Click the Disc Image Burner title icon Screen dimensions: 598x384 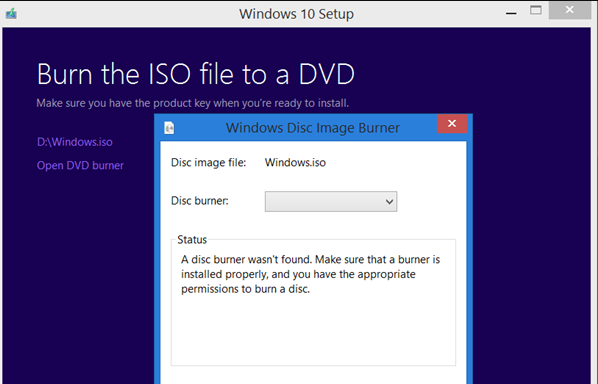point(169,128)
